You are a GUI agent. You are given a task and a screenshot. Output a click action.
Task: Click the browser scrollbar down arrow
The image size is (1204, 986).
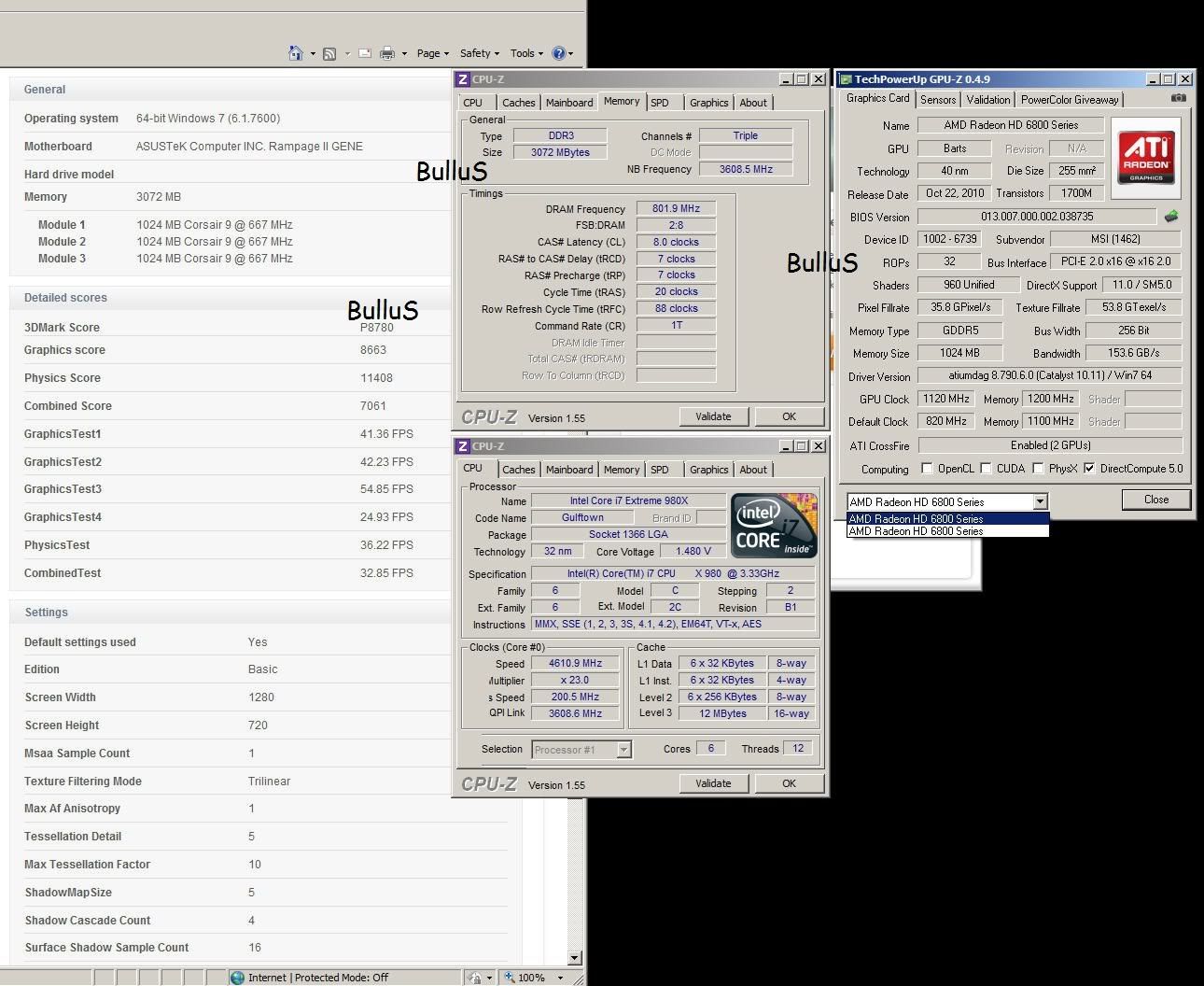[x=575, y=957]
